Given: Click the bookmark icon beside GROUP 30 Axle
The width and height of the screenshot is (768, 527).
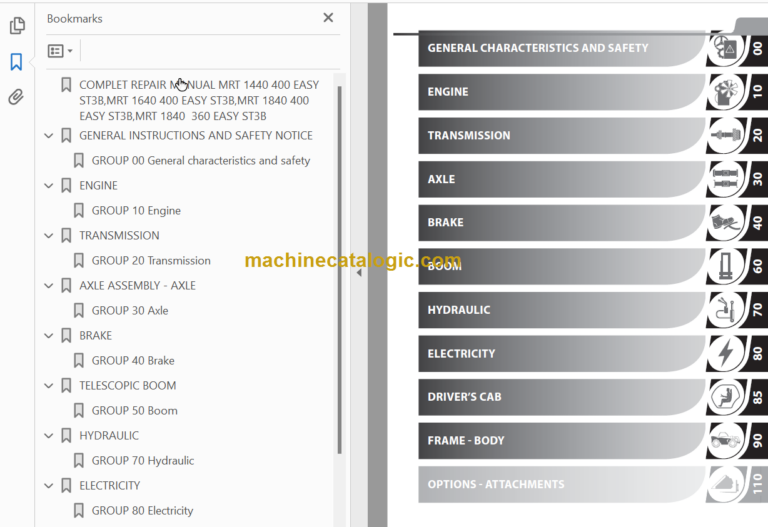Looking at the screenshot, I should point(78,311).
